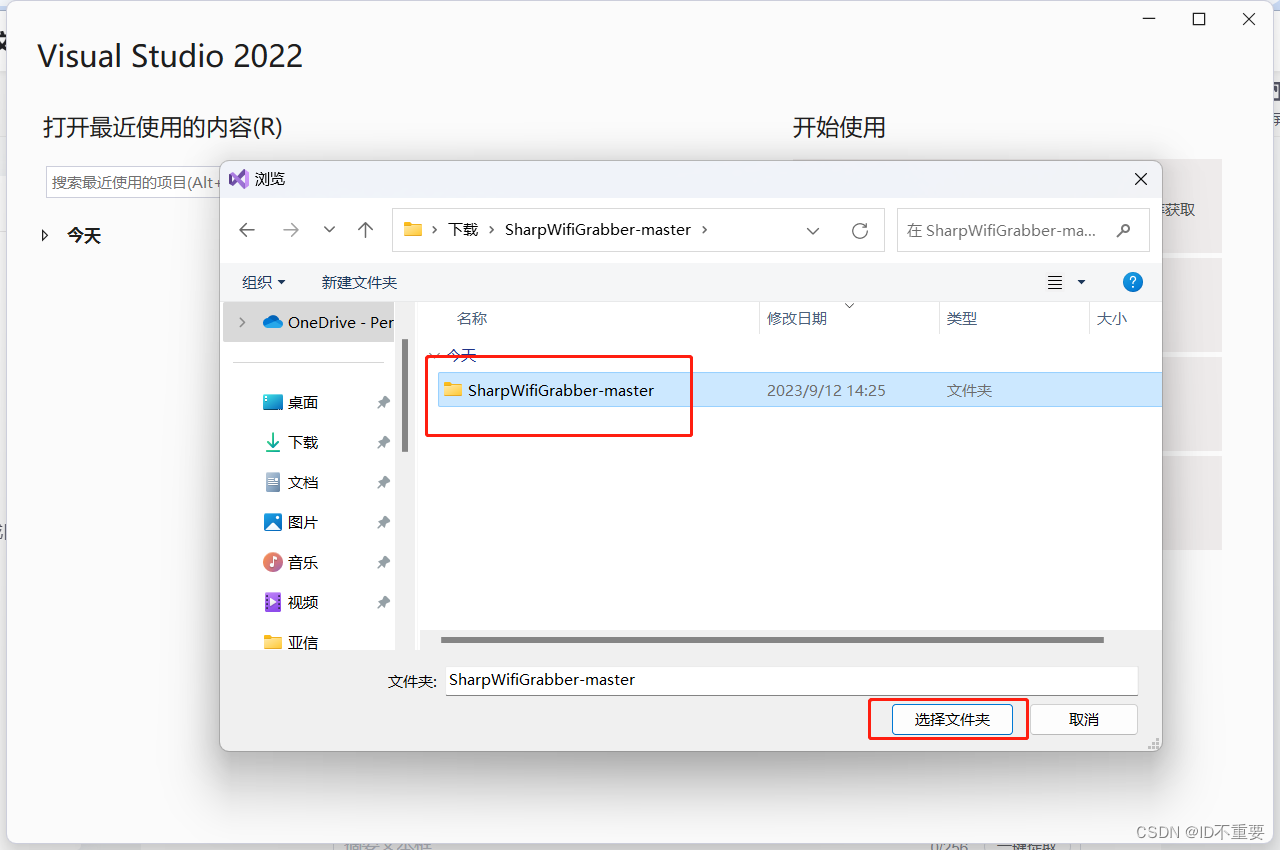Image resolution: width=1280 pixels, height=850 pixels.
Task: Open 桌面 in the quick access list
Action: 290,402
